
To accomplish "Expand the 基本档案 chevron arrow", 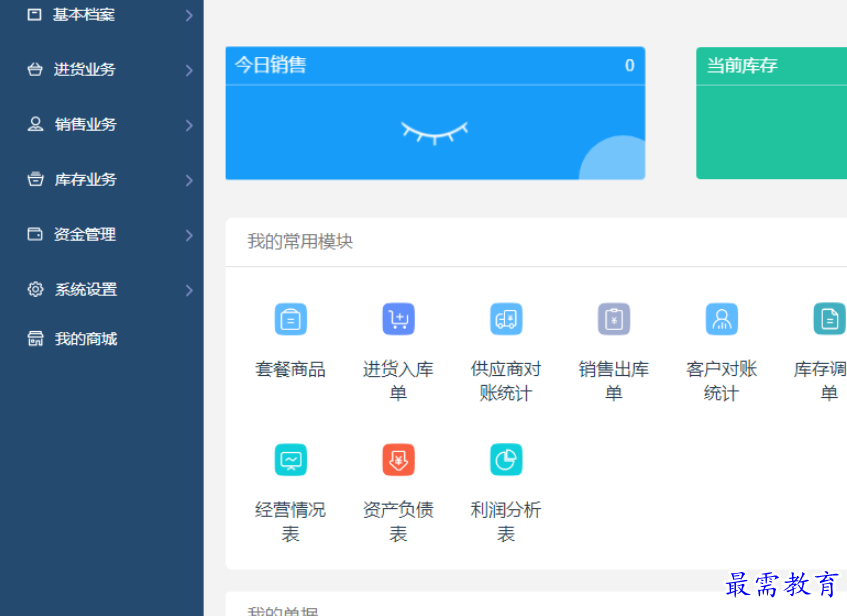I will click(x=189, y=15).
